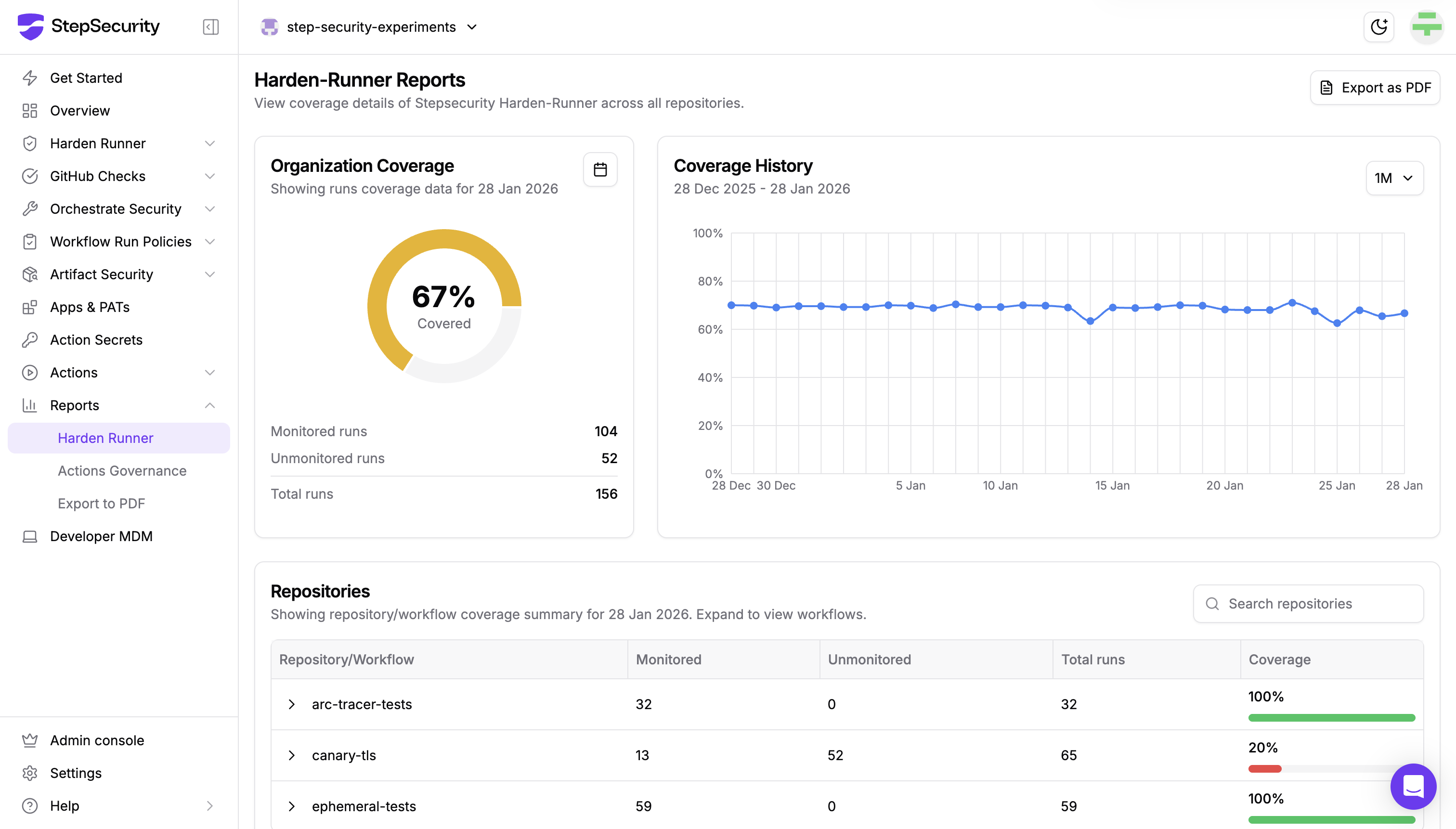Image resolution: width=1456 pixels, height=829 pixels.
Task: Expand the canary-tls repository row
Action: (x=292, y=755)
